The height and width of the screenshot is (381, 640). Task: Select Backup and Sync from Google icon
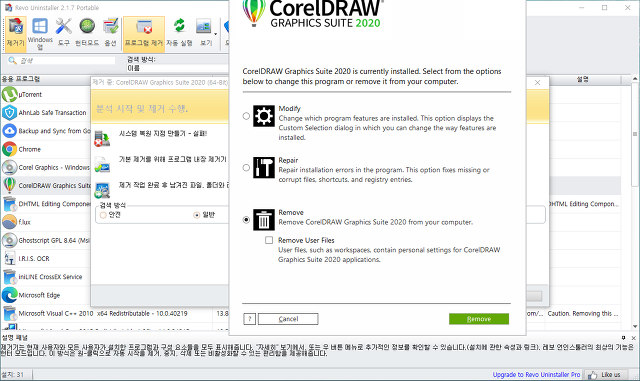pos(9,131)
